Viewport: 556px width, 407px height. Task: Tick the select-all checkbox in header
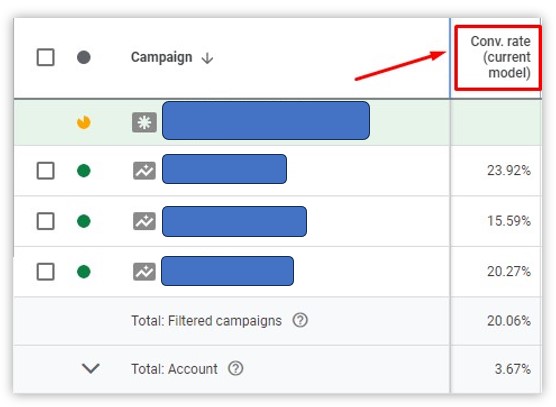pyautogui.click(x=46, y=57)
